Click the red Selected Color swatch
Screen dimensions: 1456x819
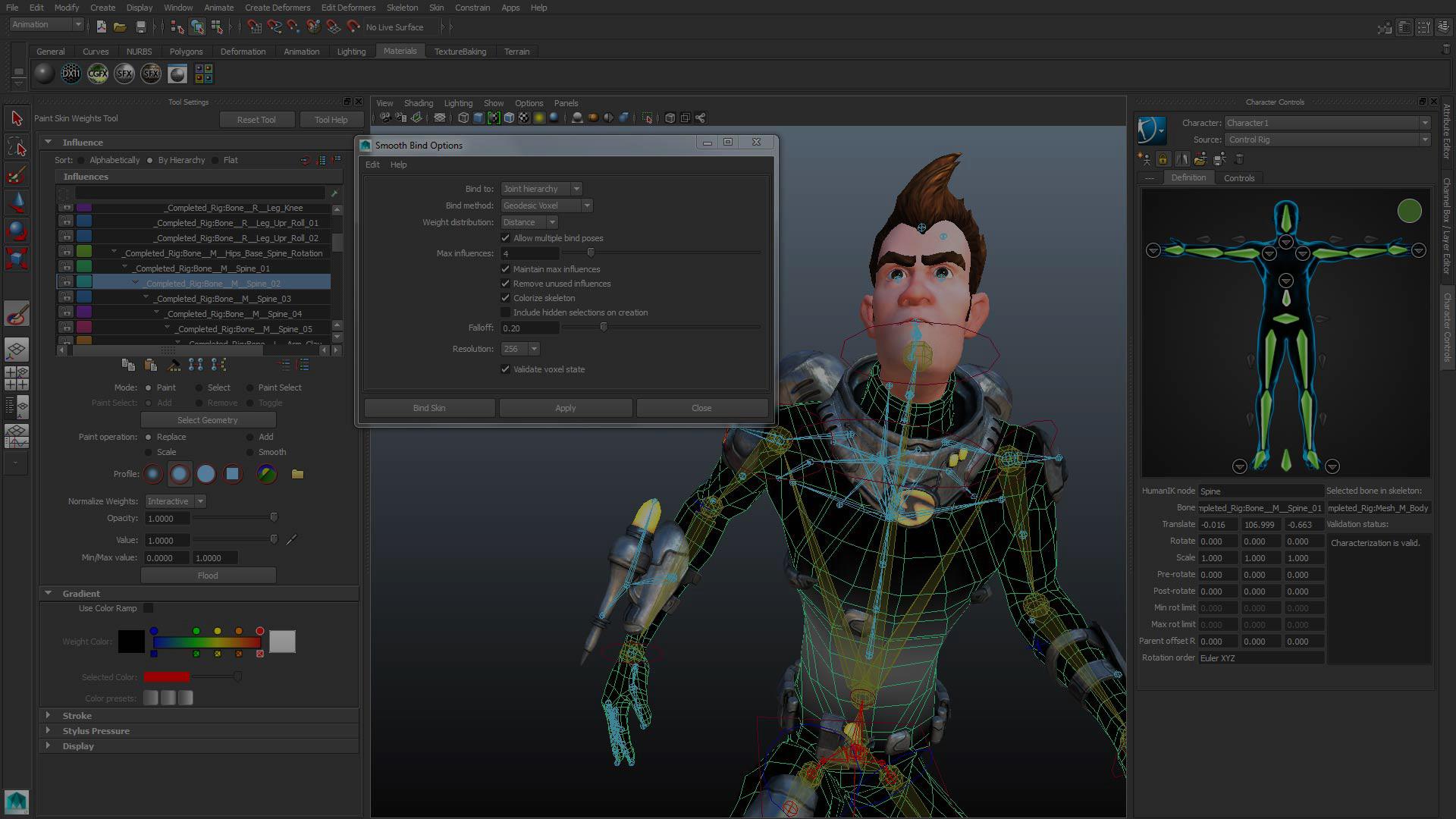coord(166,676)
